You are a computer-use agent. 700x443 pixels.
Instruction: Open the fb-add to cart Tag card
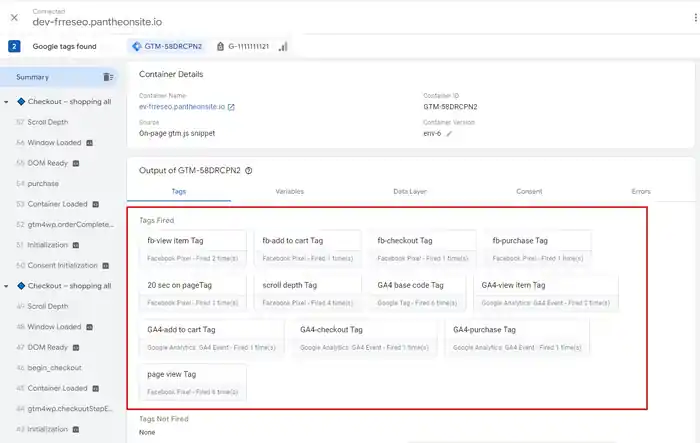308,249
